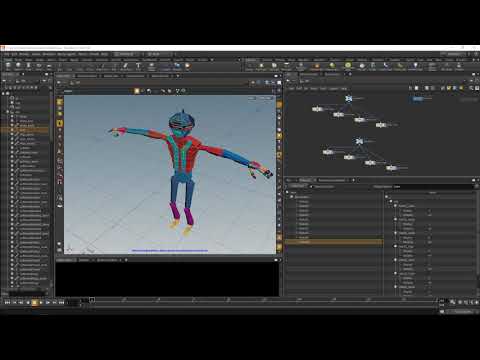Add the Switcher from lights shelf
The width and height of the screenshot is (480, 360).
pos(459,66)
